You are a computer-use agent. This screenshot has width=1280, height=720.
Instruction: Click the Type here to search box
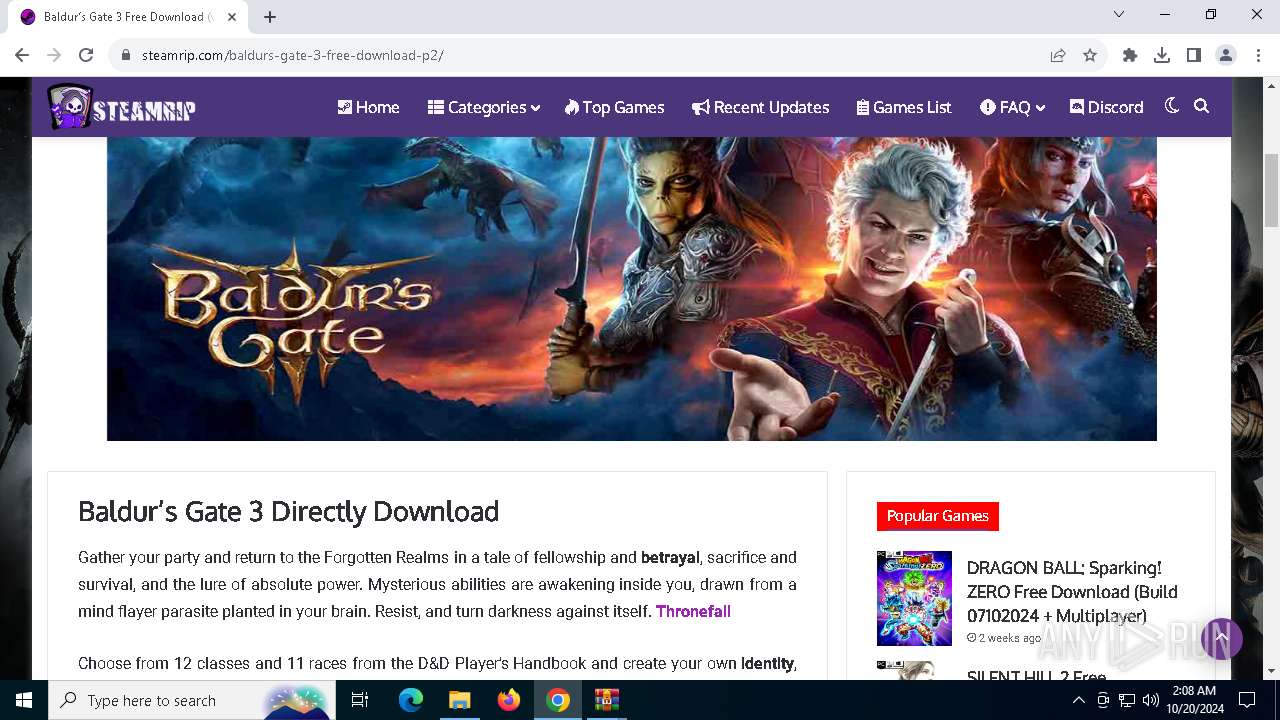coord(190,700)
